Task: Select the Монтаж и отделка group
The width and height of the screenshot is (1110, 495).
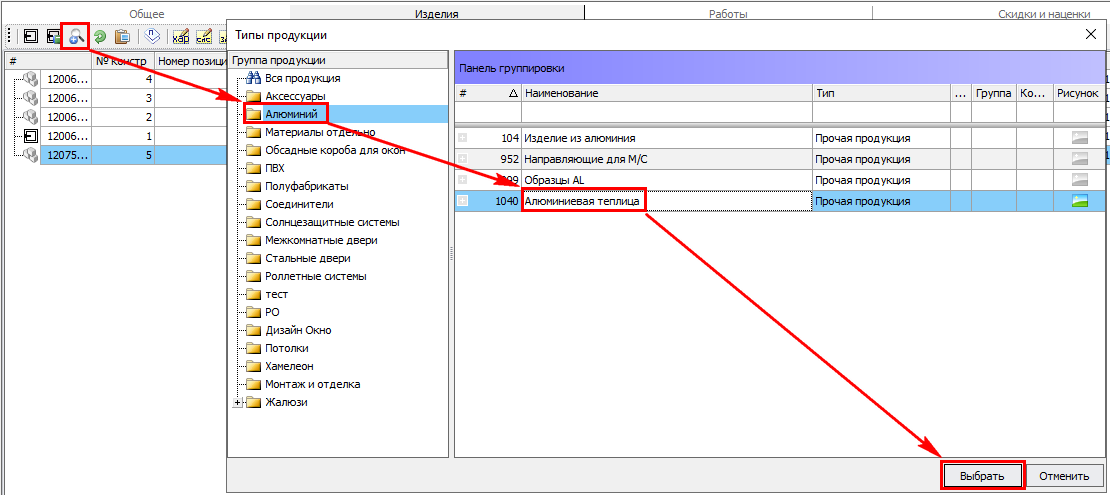Action: (x=313, y=385)
